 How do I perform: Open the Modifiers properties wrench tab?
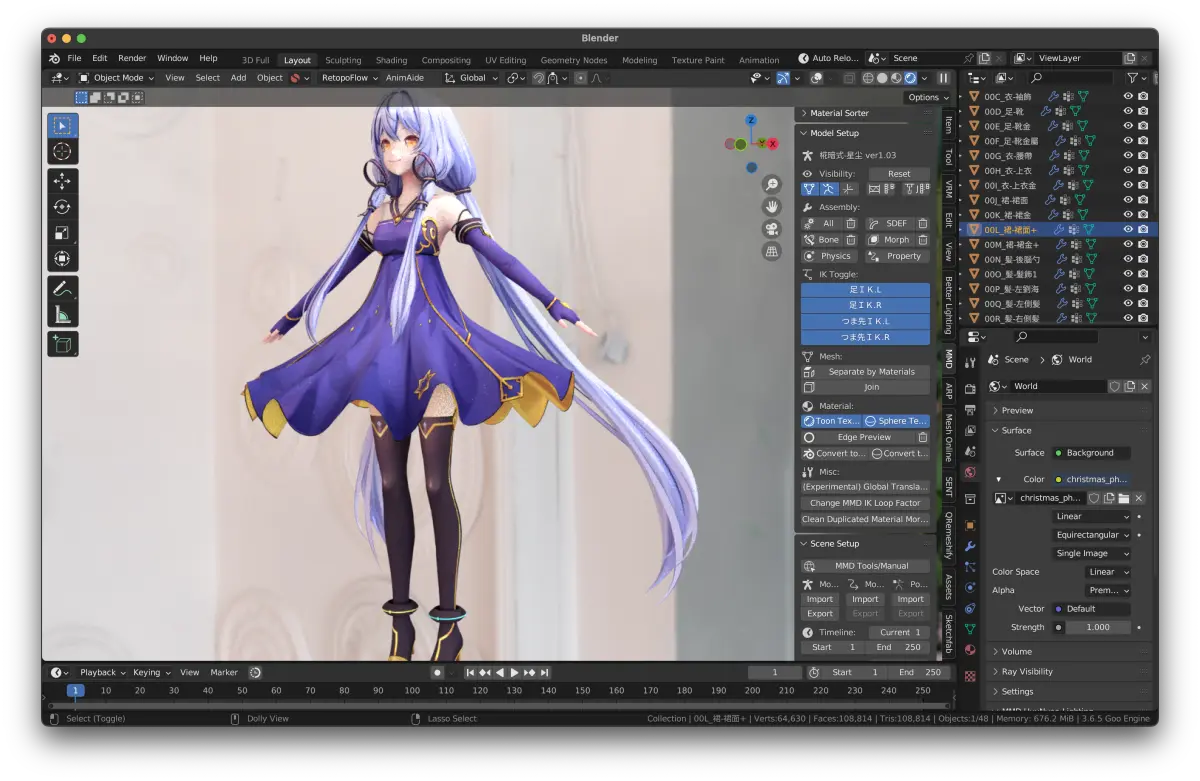tap(970, 546)
